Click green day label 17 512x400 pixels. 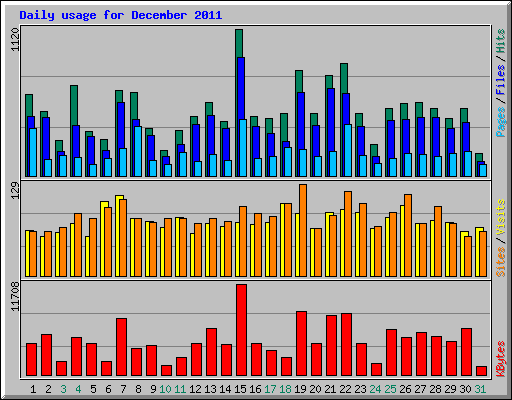(x=270, y=389)
